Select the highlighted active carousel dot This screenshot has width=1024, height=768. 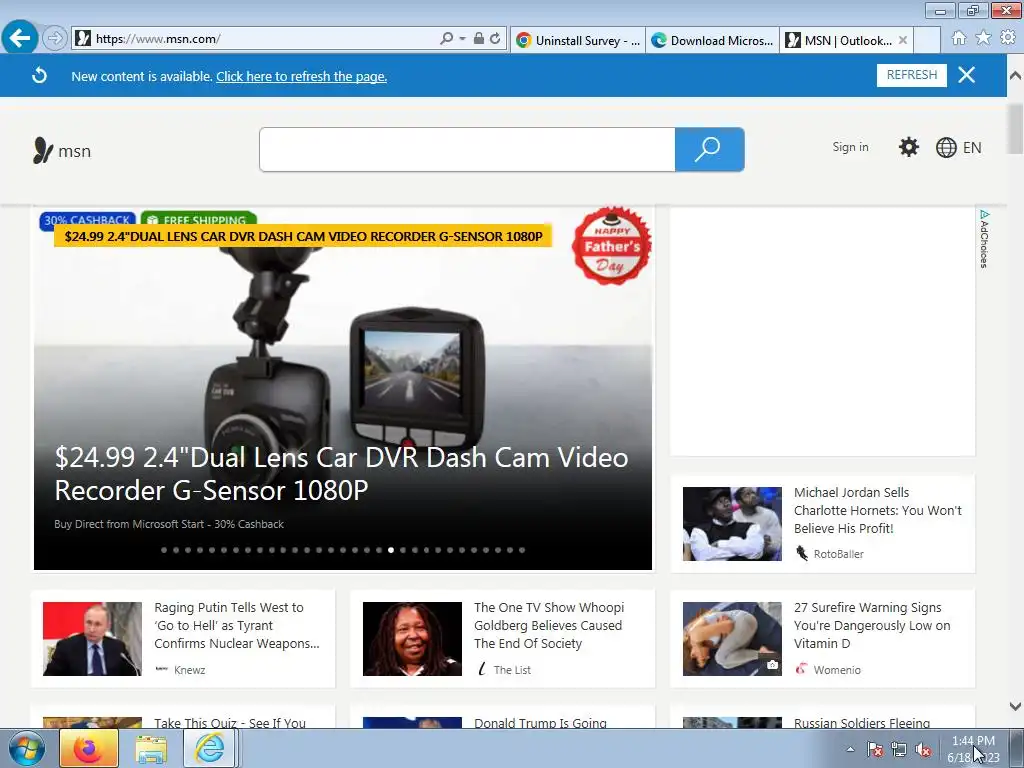pyautogui.click(x=391, y=550)
